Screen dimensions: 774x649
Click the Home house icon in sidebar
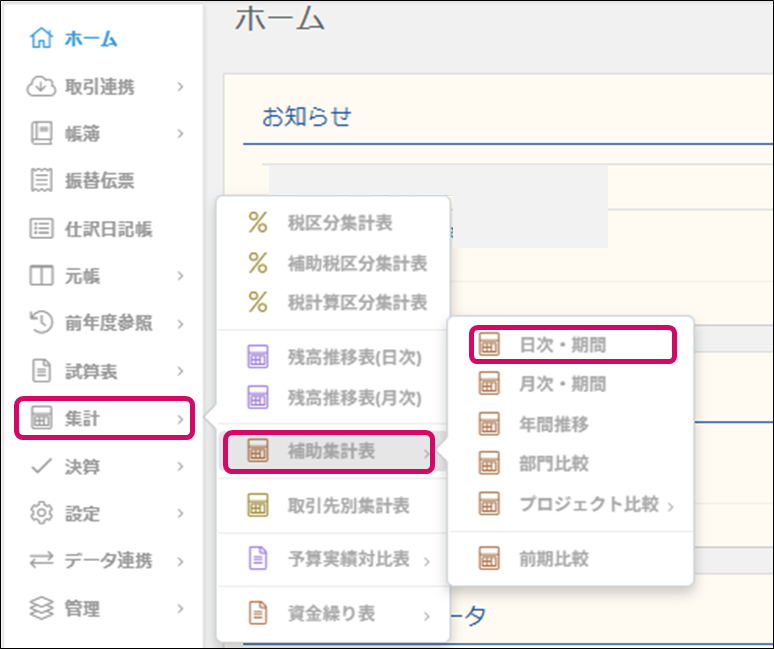[x=41, y=40]
